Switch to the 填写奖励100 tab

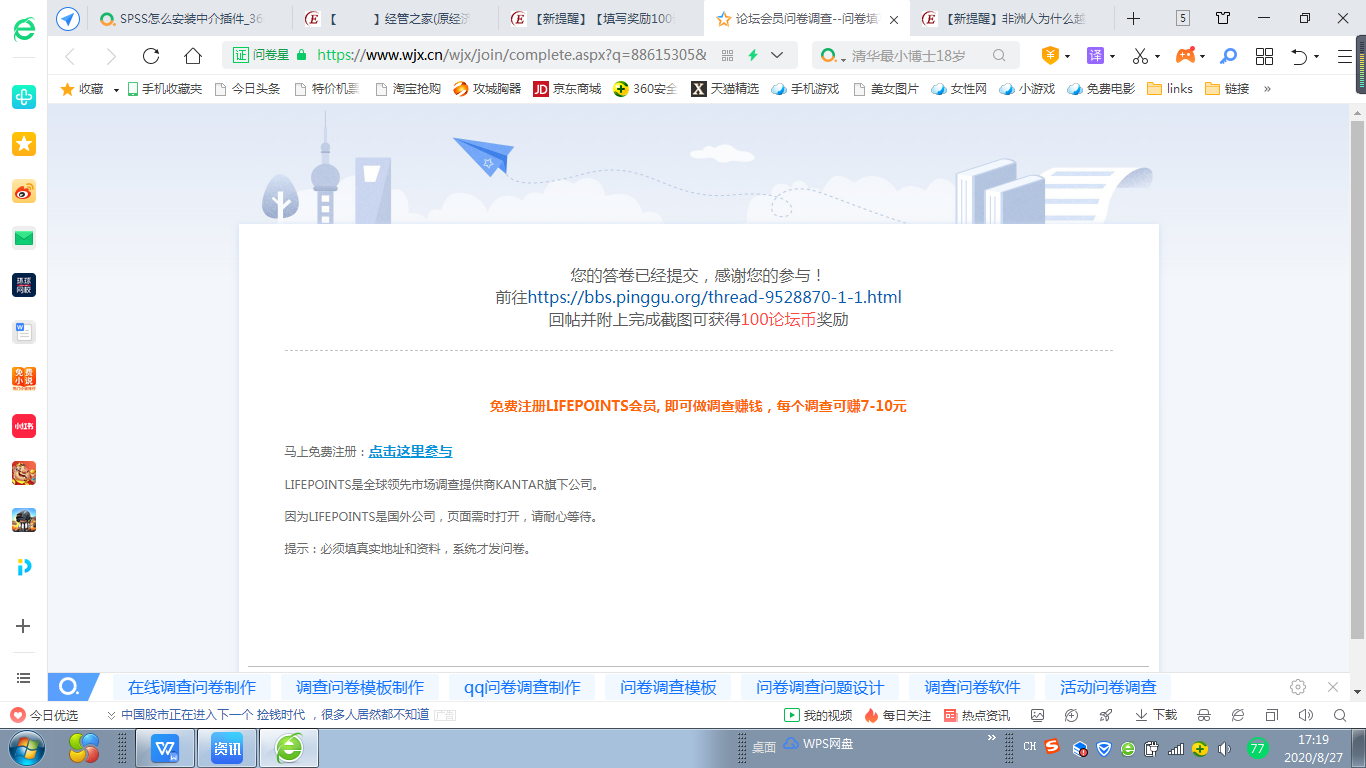pos(601,19)
